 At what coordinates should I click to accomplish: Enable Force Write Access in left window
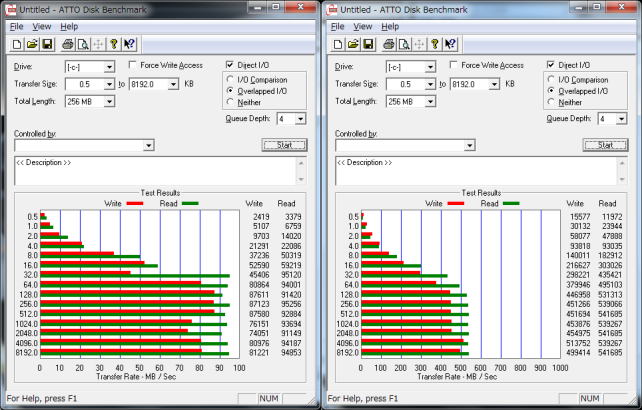(x=134, y=65)
